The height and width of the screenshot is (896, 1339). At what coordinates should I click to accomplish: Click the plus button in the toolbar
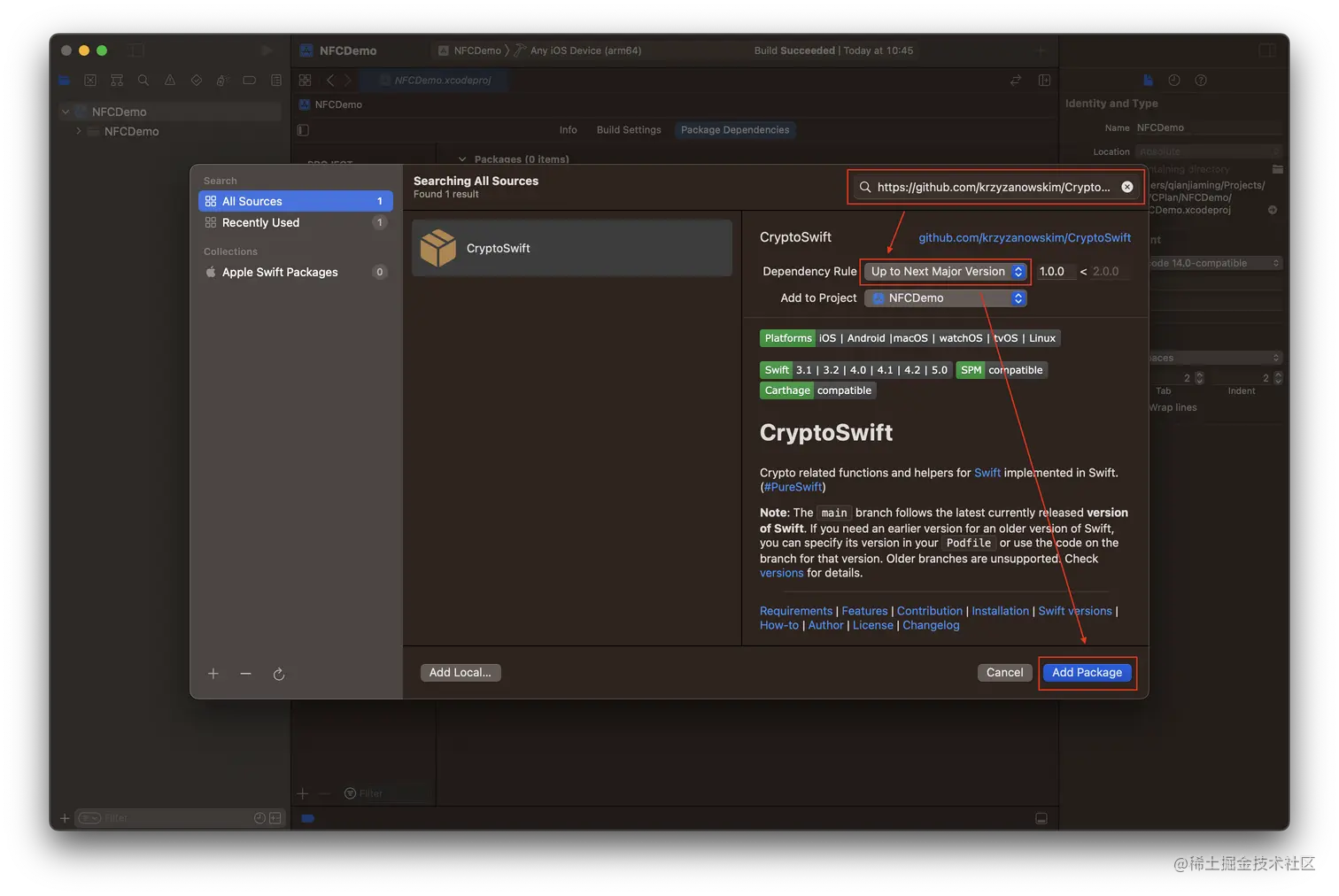1041,50
